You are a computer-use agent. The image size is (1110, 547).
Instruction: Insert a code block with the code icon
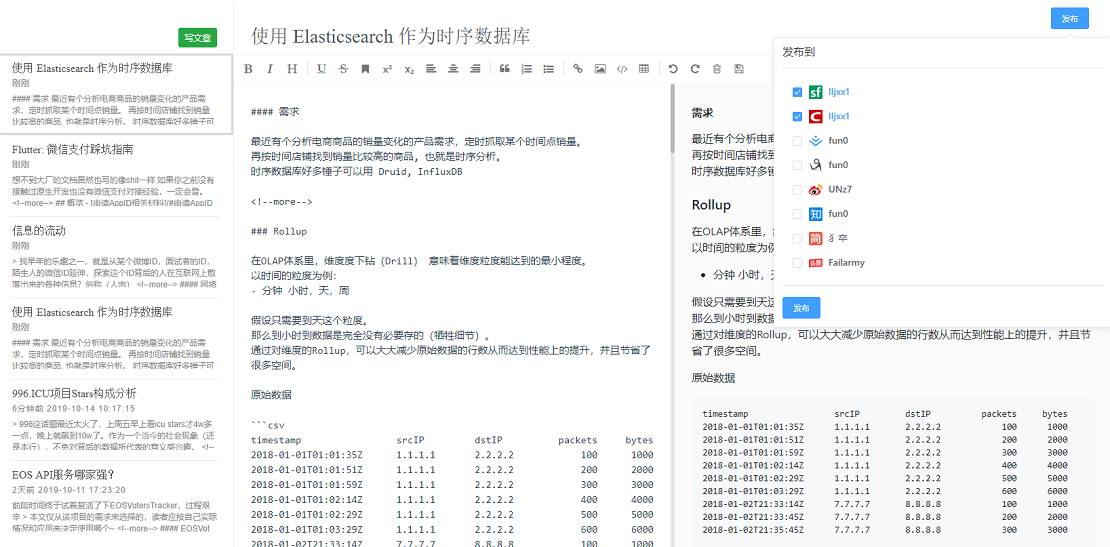click(x=622, y=69)
